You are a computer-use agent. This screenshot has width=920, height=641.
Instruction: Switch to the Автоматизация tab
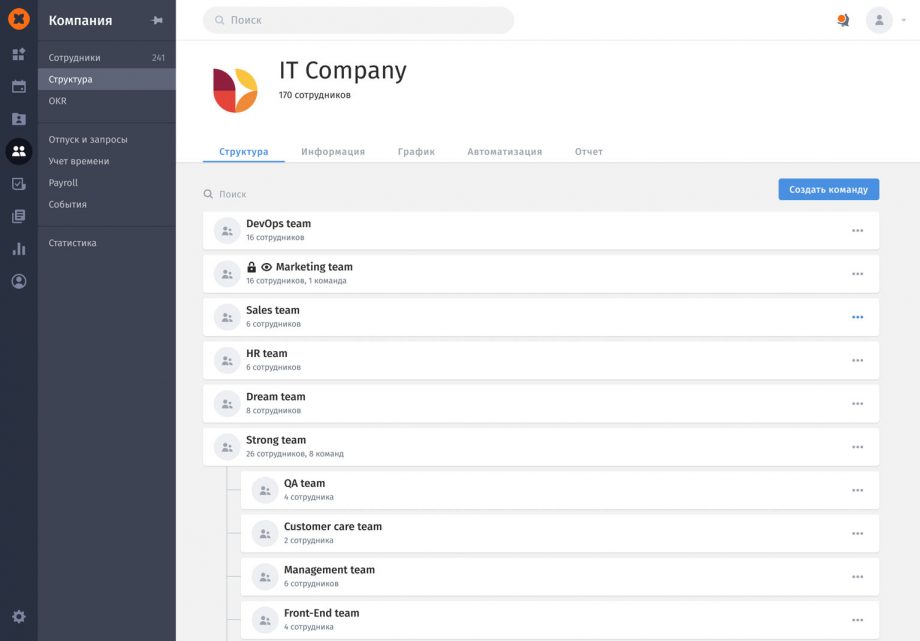(504, 152)
